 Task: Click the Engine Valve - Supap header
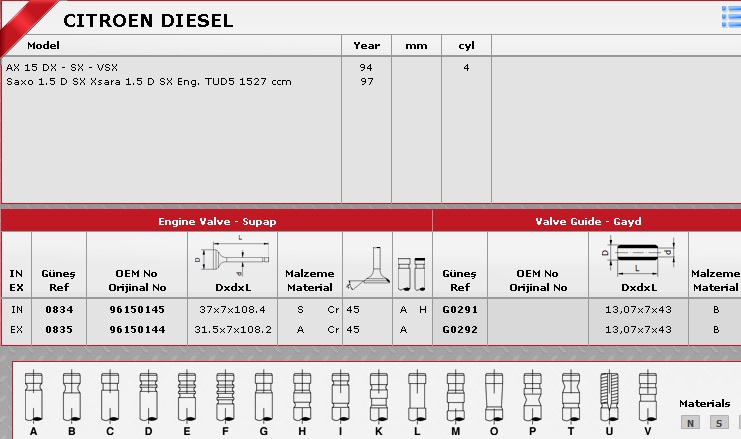tap(217, 221)
